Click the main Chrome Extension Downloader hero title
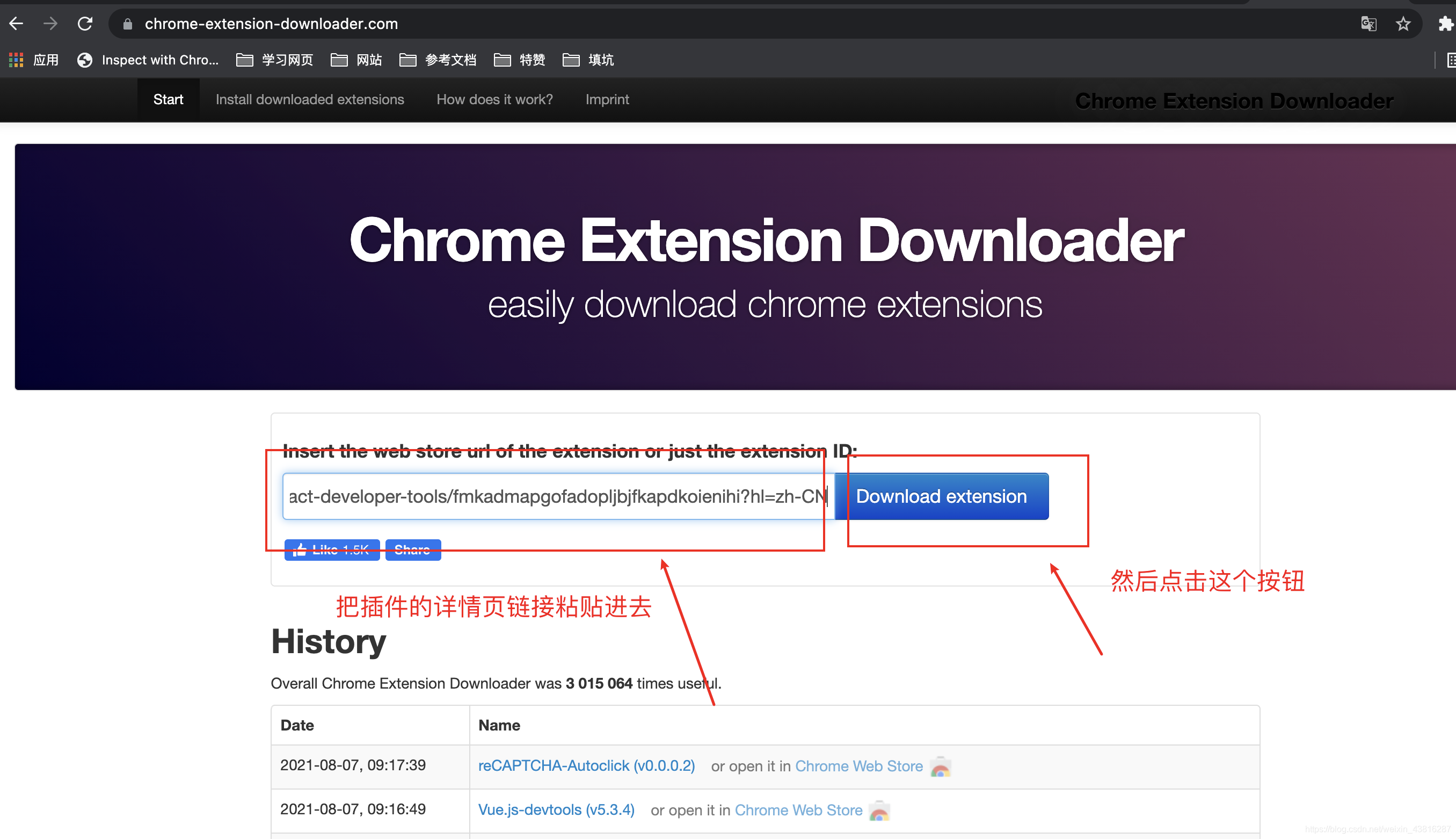This screenshot has width=1456, height=839. click(767, 241)
